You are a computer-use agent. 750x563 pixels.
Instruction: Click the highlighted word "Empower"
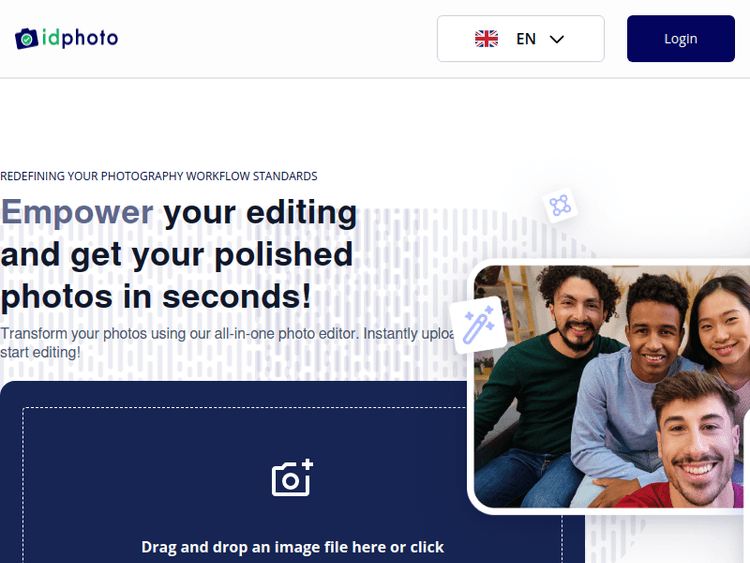77,212
